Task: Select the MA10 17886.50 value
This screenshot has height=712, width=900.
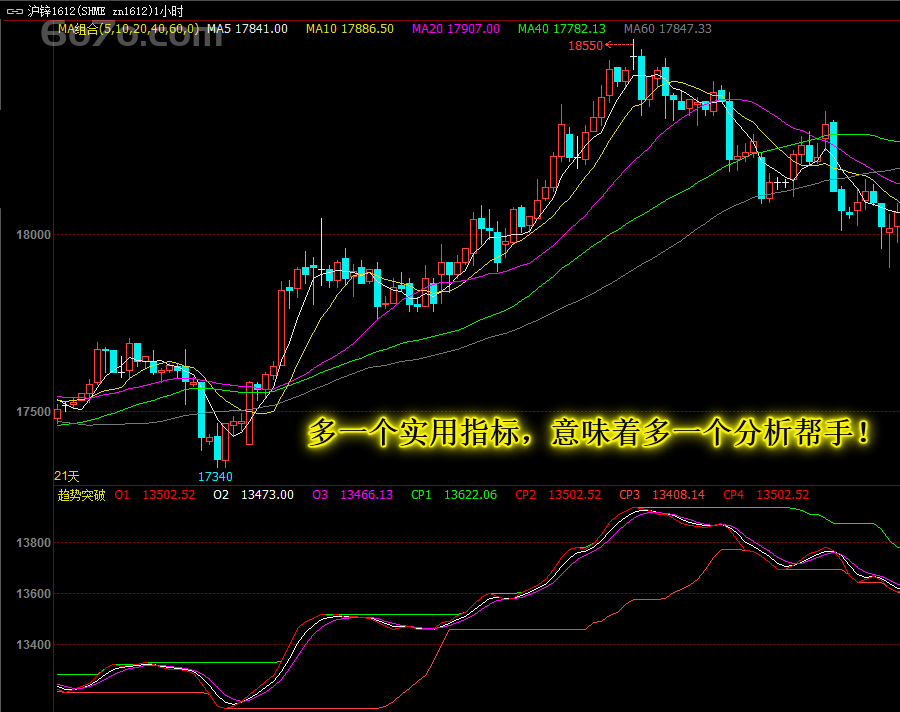Action: click(350, 29)
